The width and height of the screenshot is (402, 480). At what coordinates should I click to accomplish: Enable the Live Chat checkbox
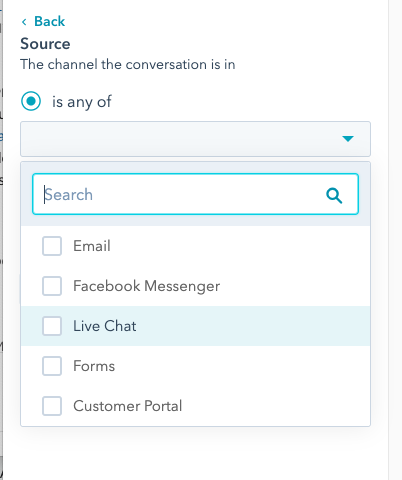click(x=52, y=326)
